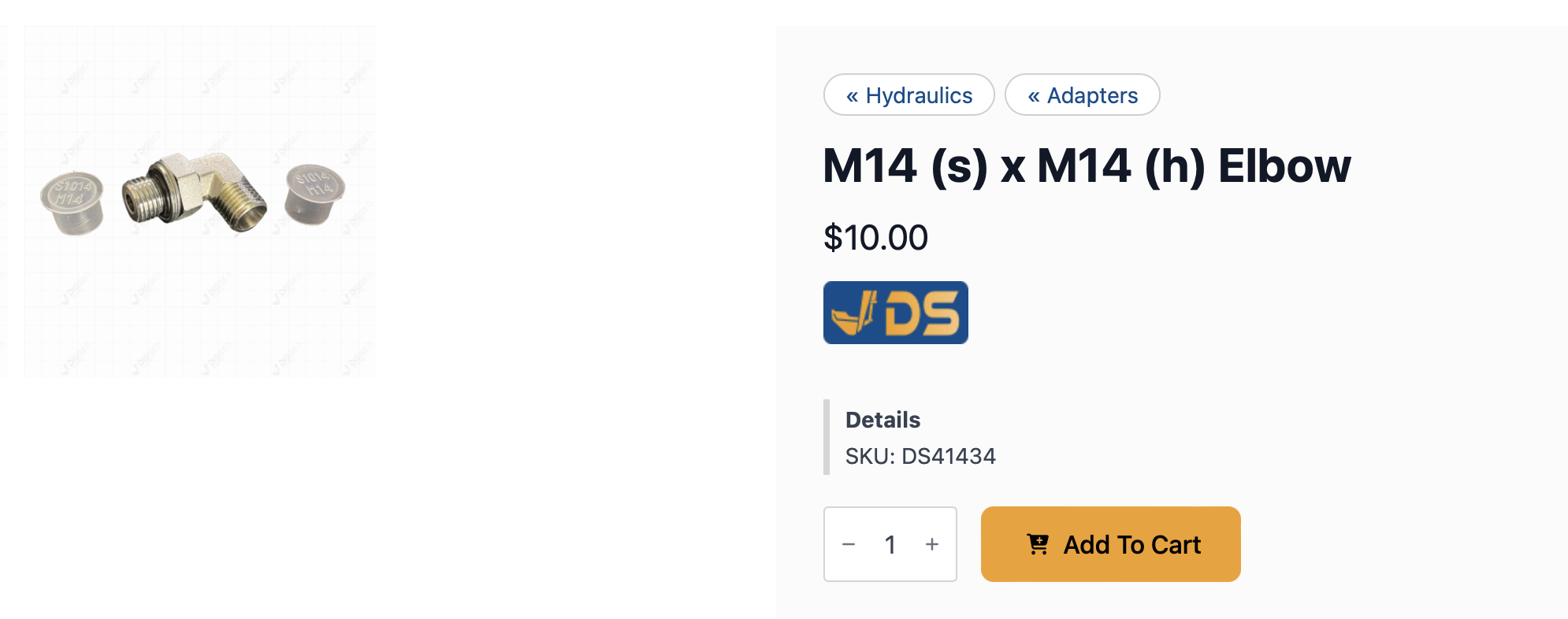The width and height of the screenshot is (1568, 619).
Task: Increase quantity with the plus button
Action: pyautogui.click(x=932, y=544)
